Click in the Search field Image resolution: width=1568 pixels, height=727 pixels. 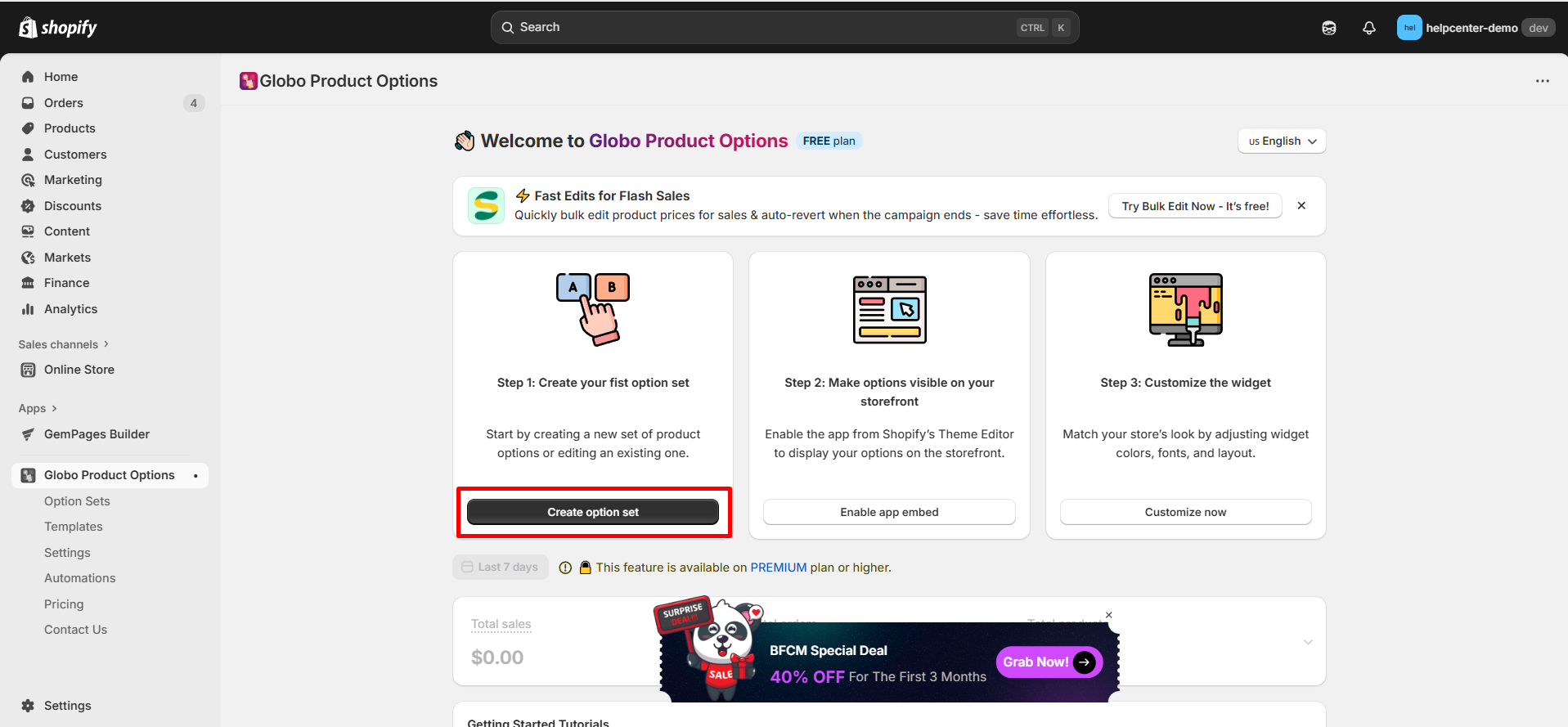click(x=761, y=28)
